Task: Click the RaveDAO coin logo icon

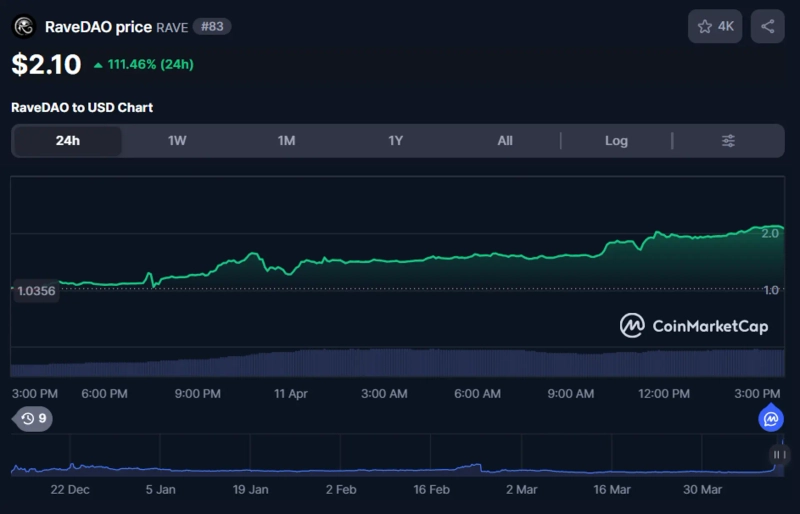Action: (x=23, y=27)
